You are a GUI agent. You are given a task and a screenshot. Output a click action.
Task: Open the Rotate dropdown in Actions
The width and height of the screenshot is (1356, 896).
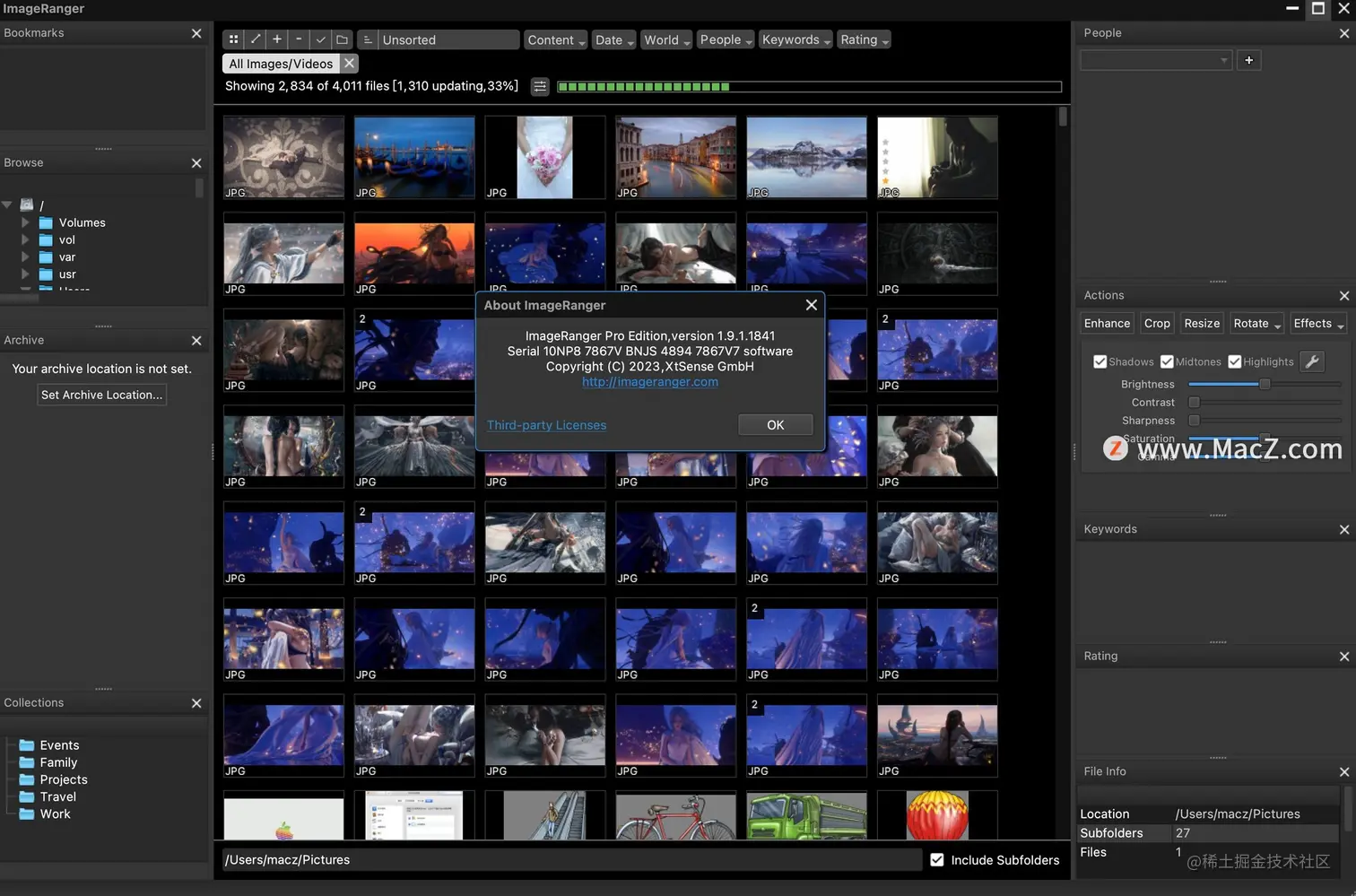[x=1256, y=324]
